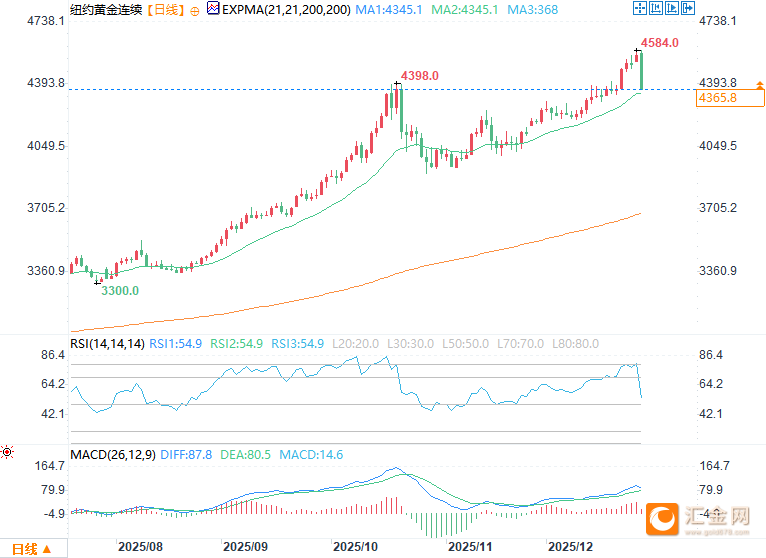Click the MACD:14.6 readout
The height and width of the screenshot is (558, 766).
[x=311, y=454]
